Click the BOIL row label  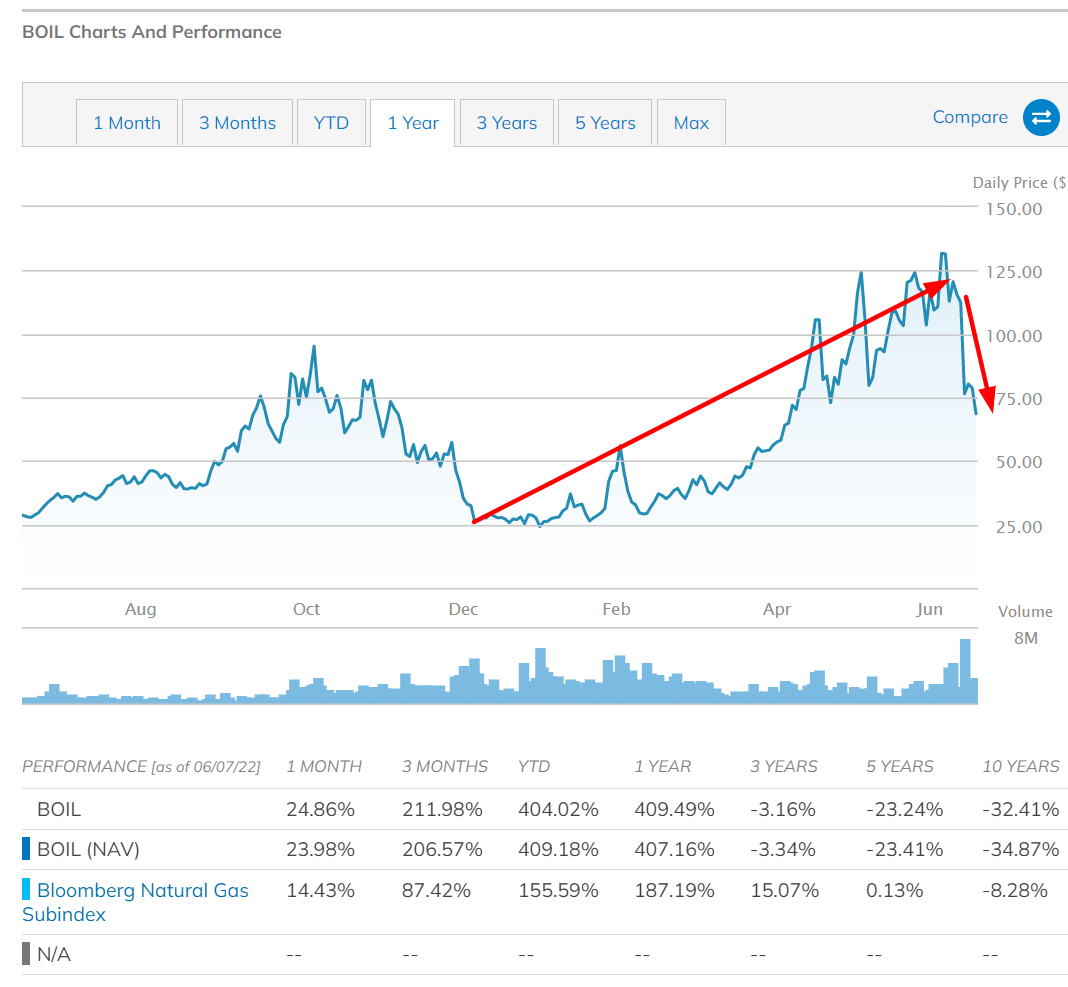click(59, 809)
